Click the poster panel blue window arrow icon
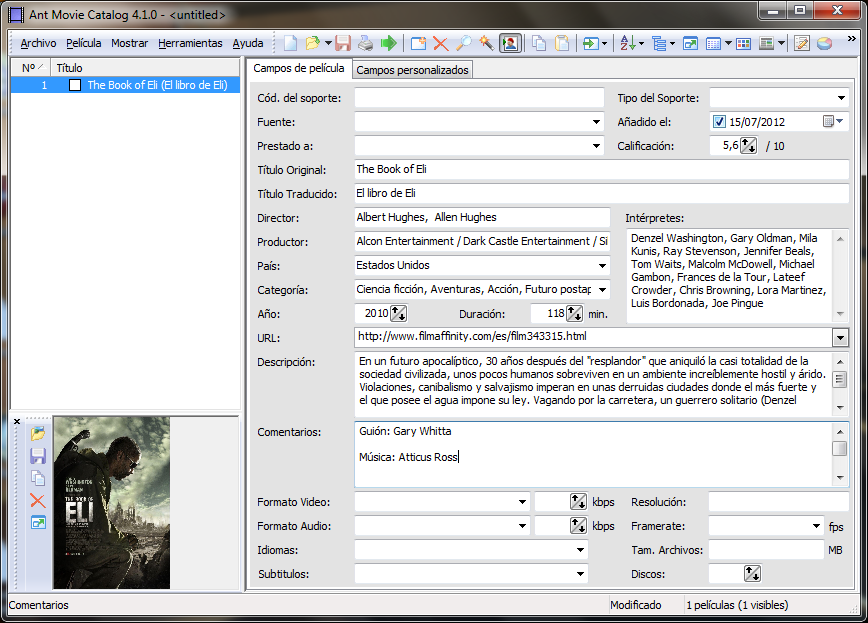The height and width of the screenshot is (623, 868). (x=38, y=523)
